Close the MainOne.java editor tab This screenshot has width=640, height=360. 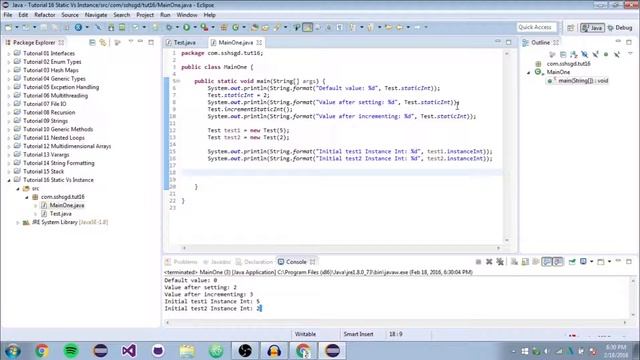259,42
